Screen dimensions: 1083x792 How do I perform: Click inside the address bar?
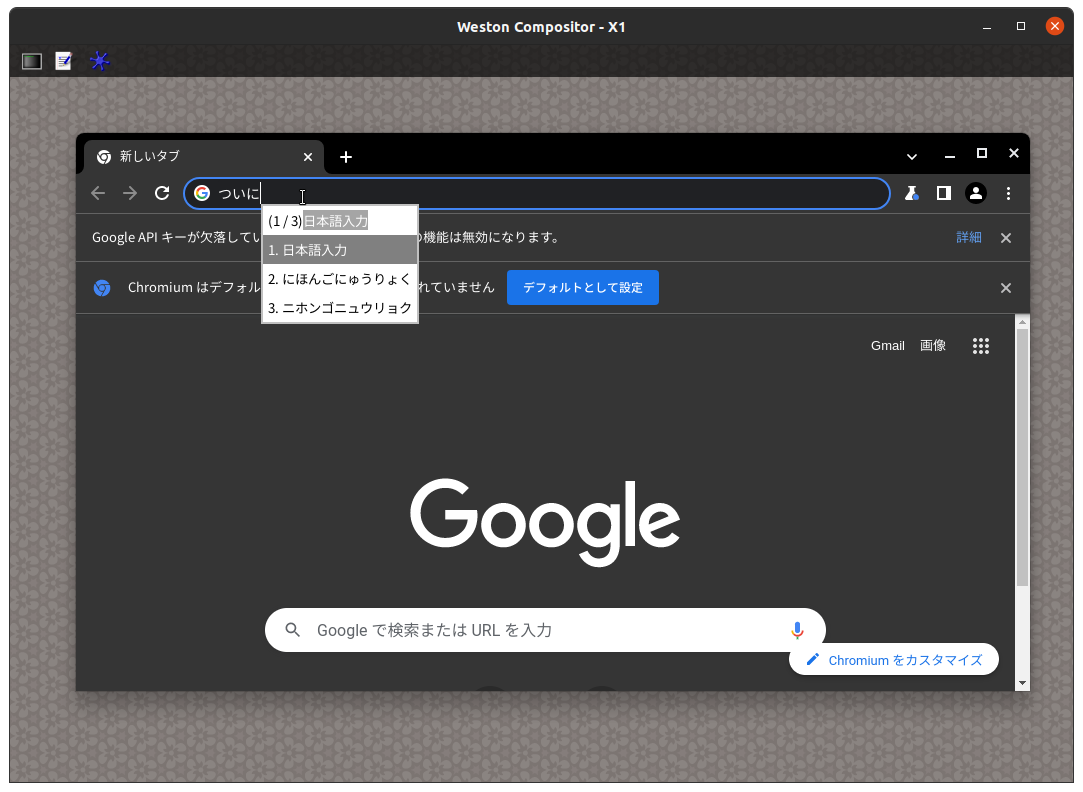(x=537, y=193)
